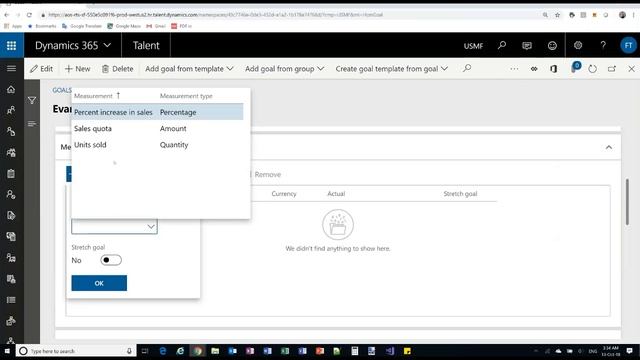
Task: Click the Percentage measurement type cell
Action: (x=178, y=112)
